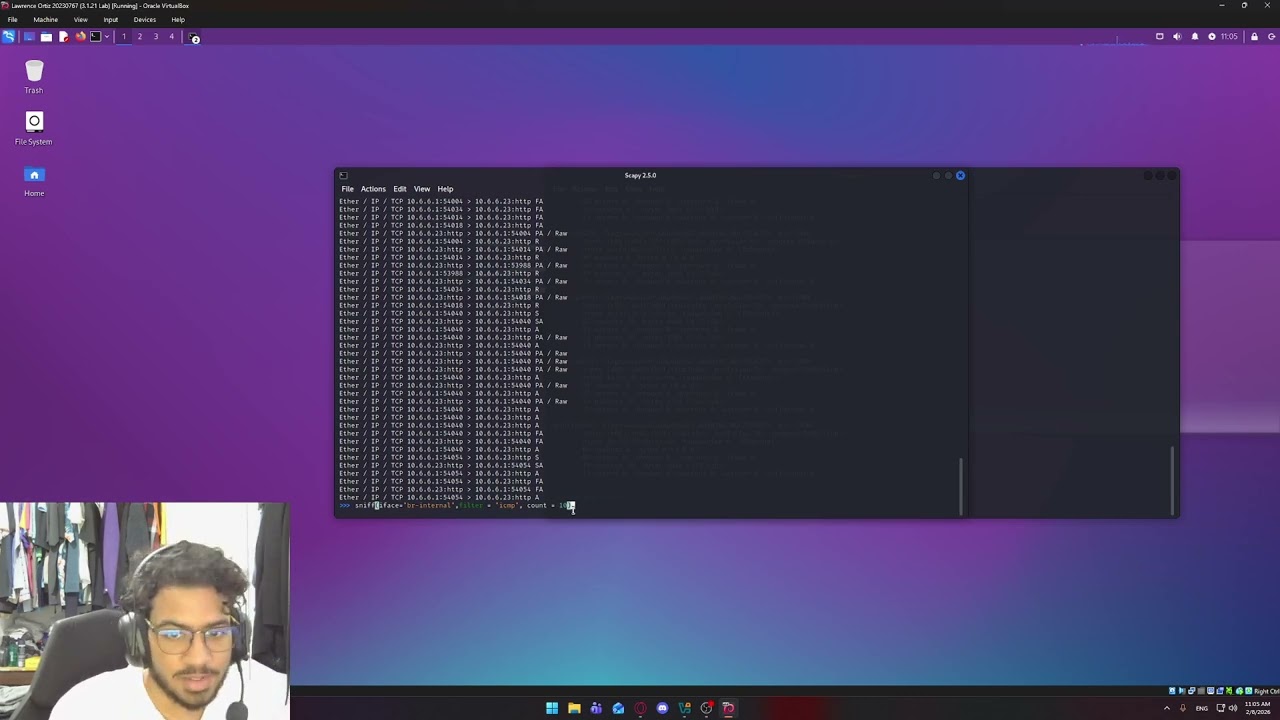The height and width of the screenshot is (720, 1280).
Task: Open the Scapy terminal View menu
Action: click(422, 189)
